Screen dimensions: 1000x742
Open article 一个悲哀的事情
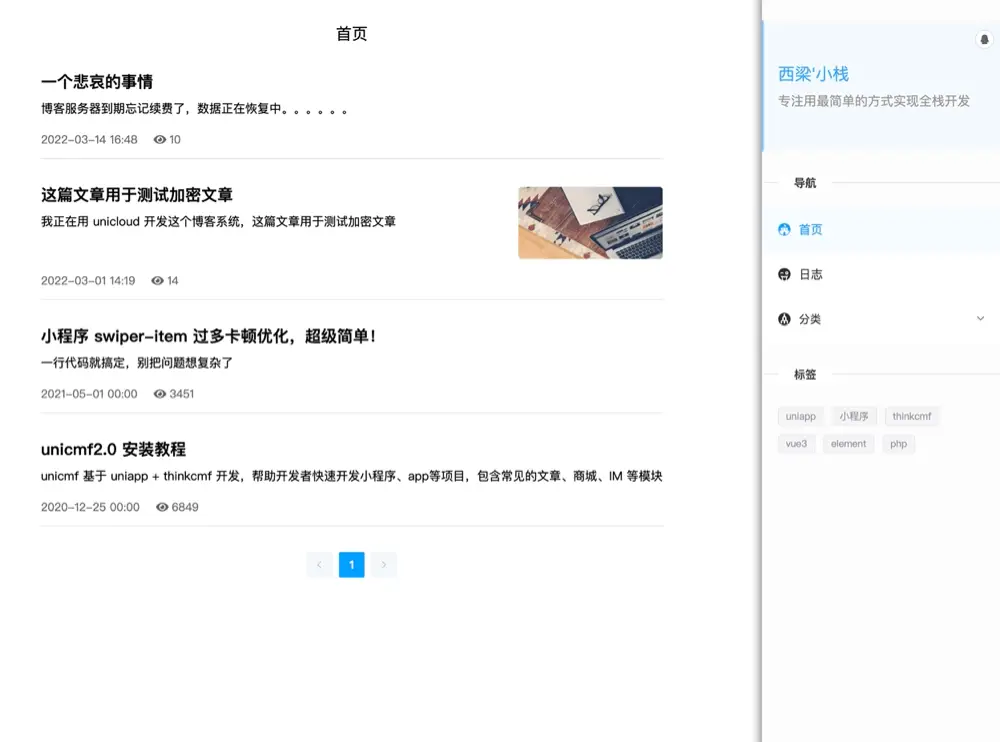pyautogui.click(x=97, y=82)
